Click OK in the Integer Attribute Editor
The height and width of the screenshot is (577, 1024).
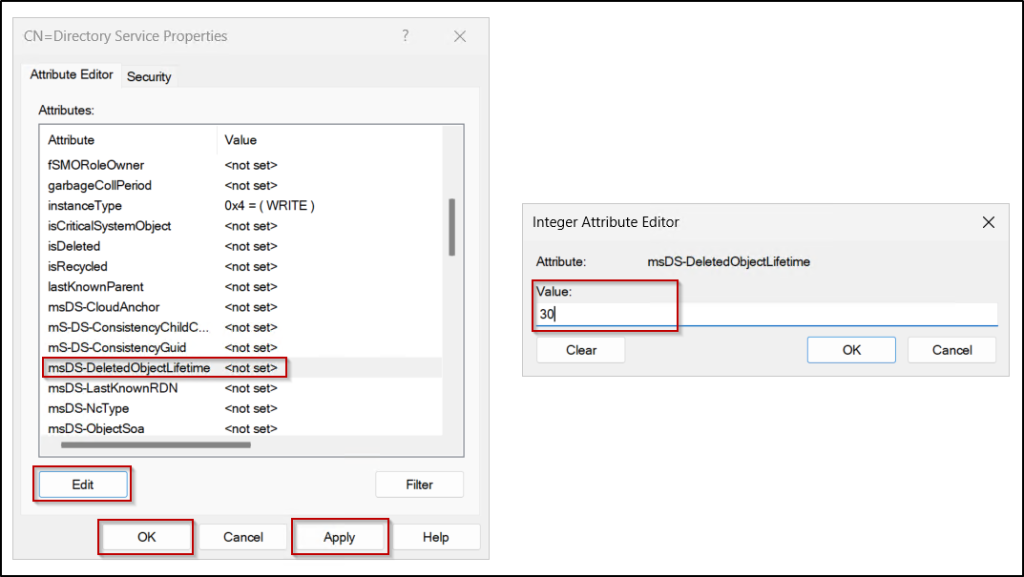point(850,349)
